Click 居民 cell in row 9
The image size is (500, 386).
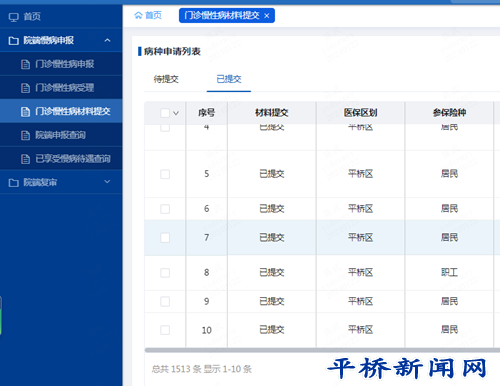point(449,301)
